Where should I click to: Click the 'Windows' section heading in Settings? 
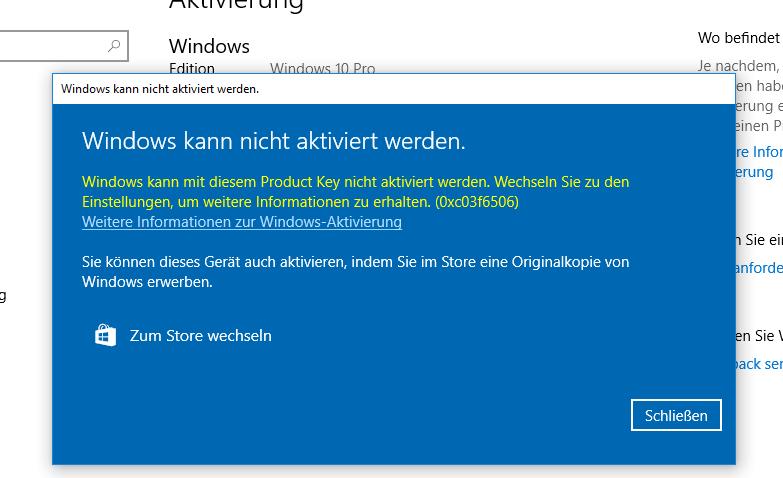pos(209,46)
